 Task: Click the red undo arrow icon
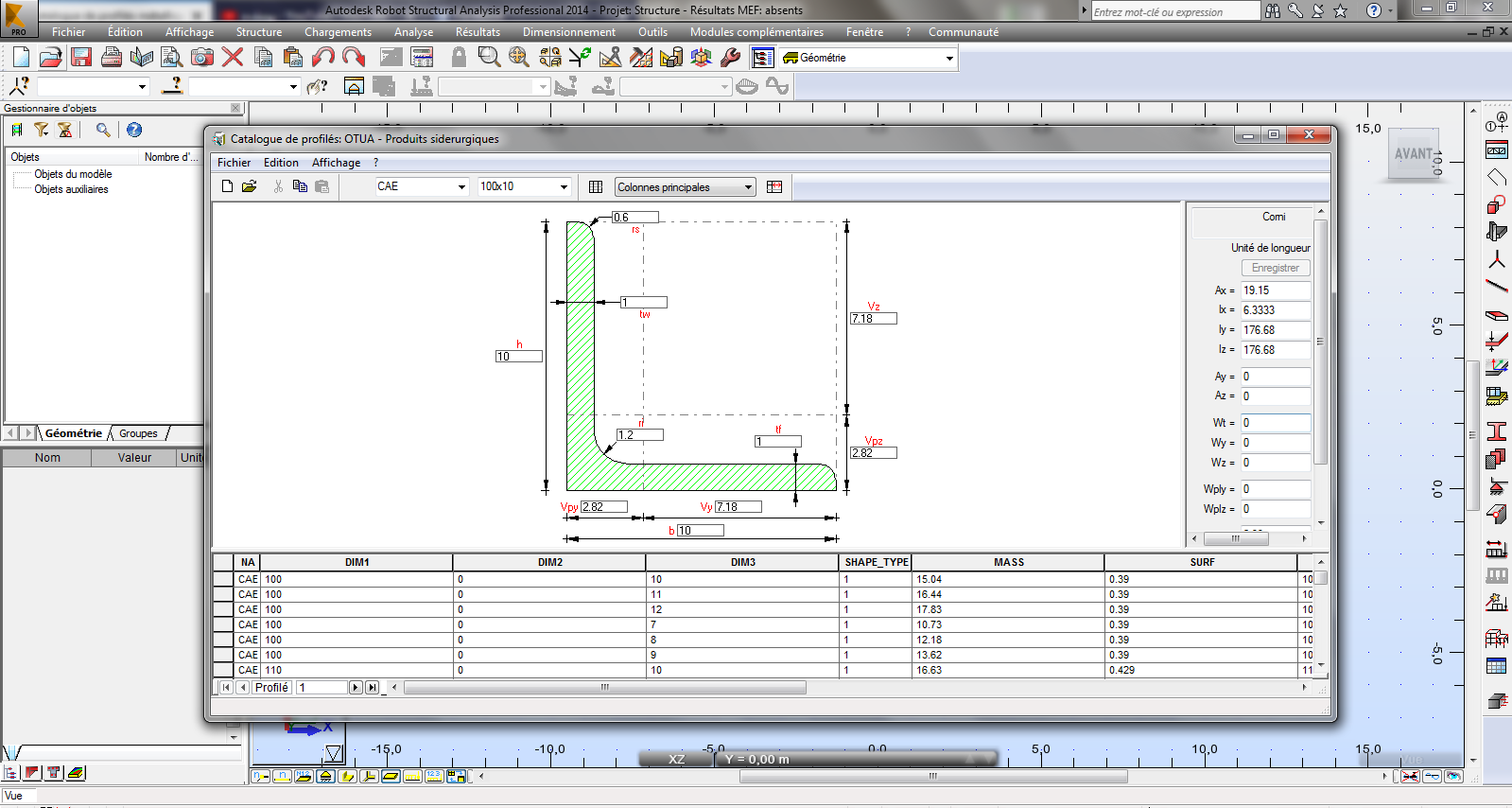pyautogui.click(x=323, y=58)
